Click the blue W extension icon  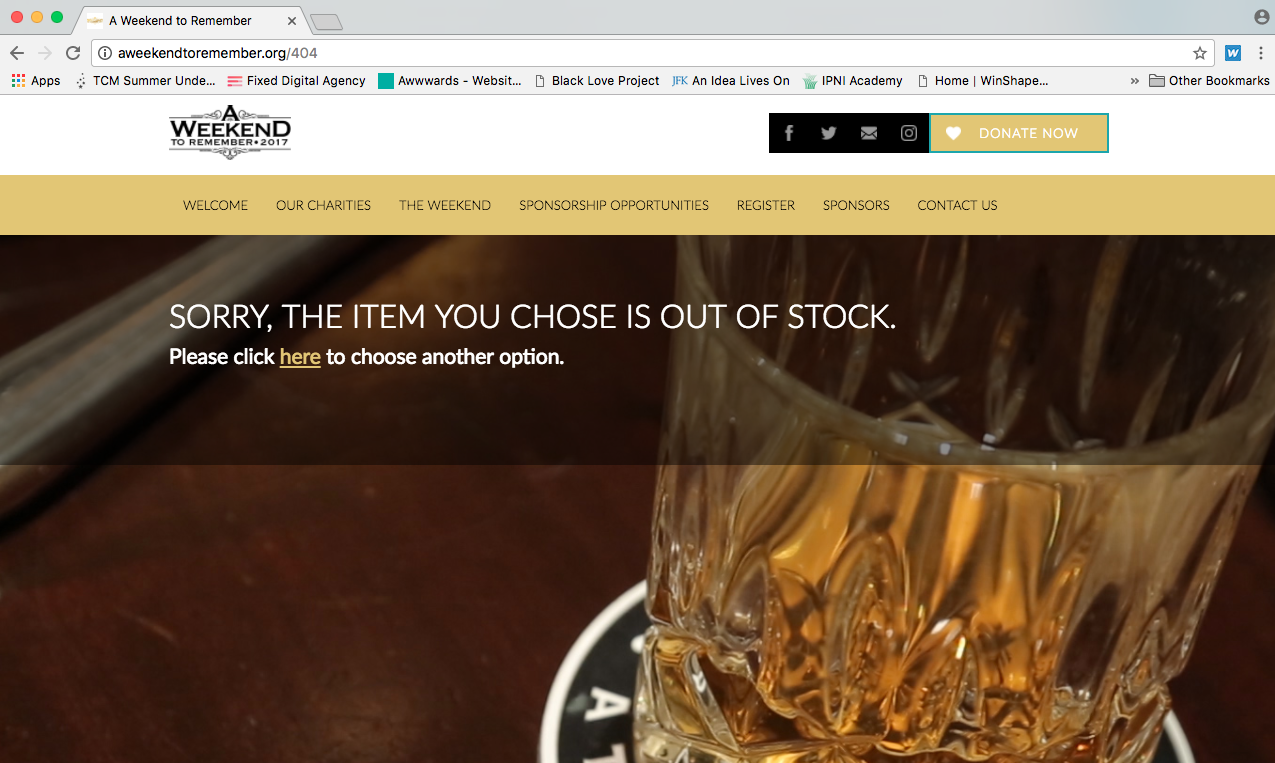click(x=1233, y=53)
